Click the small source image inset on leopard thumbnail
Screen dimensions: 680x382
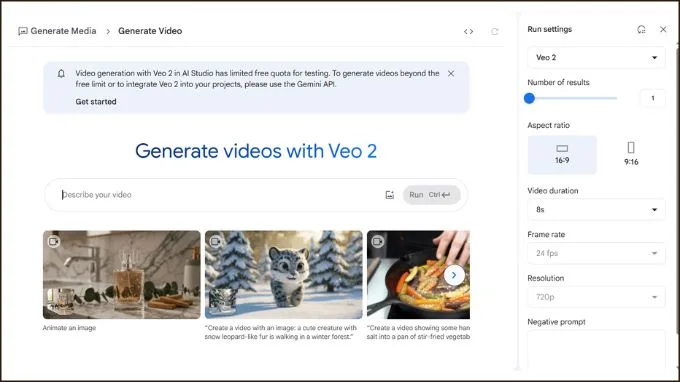pos(223,300)
